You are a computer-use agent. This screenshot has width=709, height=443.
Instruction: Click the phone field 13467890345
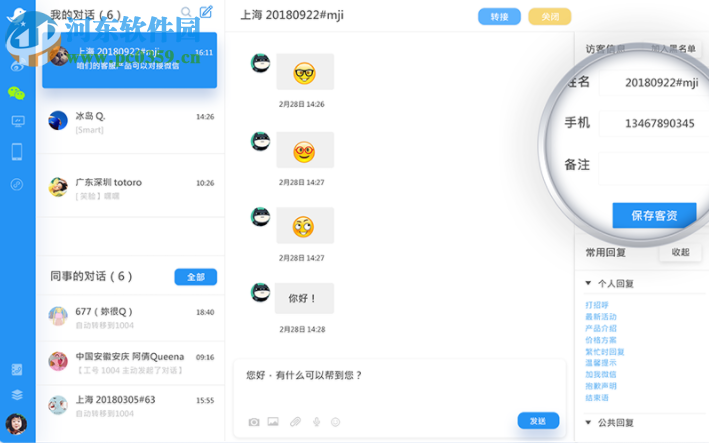654,123
